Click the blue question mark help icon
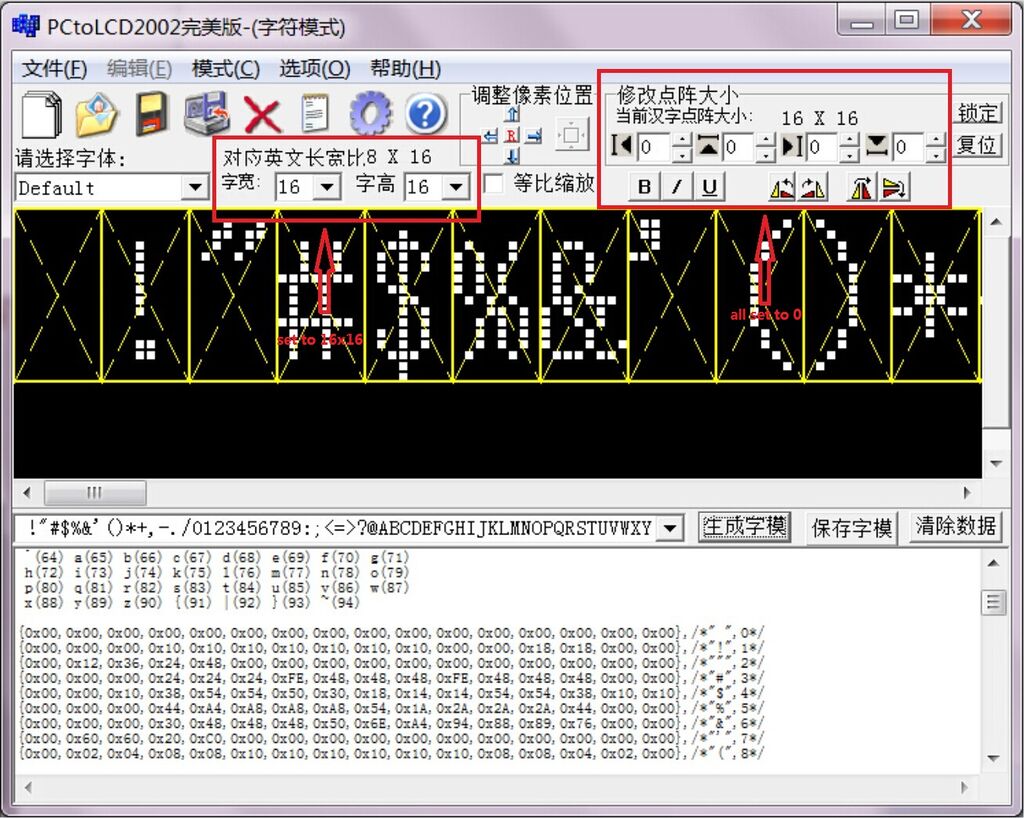This screenshot has height=818, width=1024. coord(425,114)
